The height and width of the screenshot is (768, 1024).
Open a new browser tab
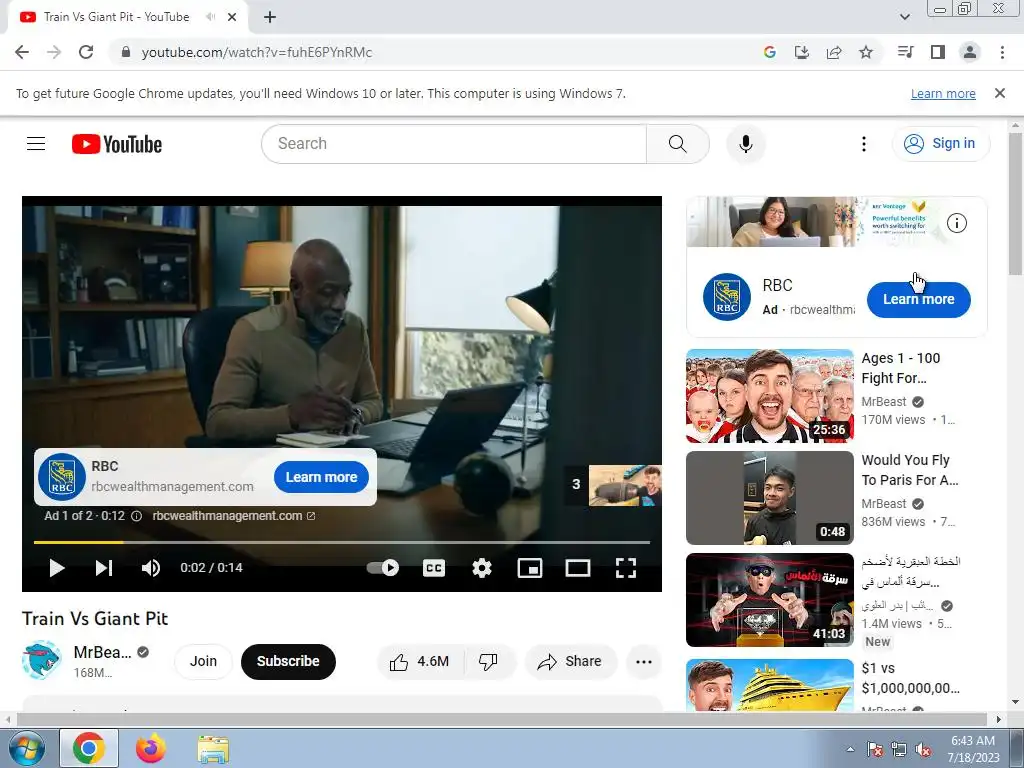tap(270, 17)
